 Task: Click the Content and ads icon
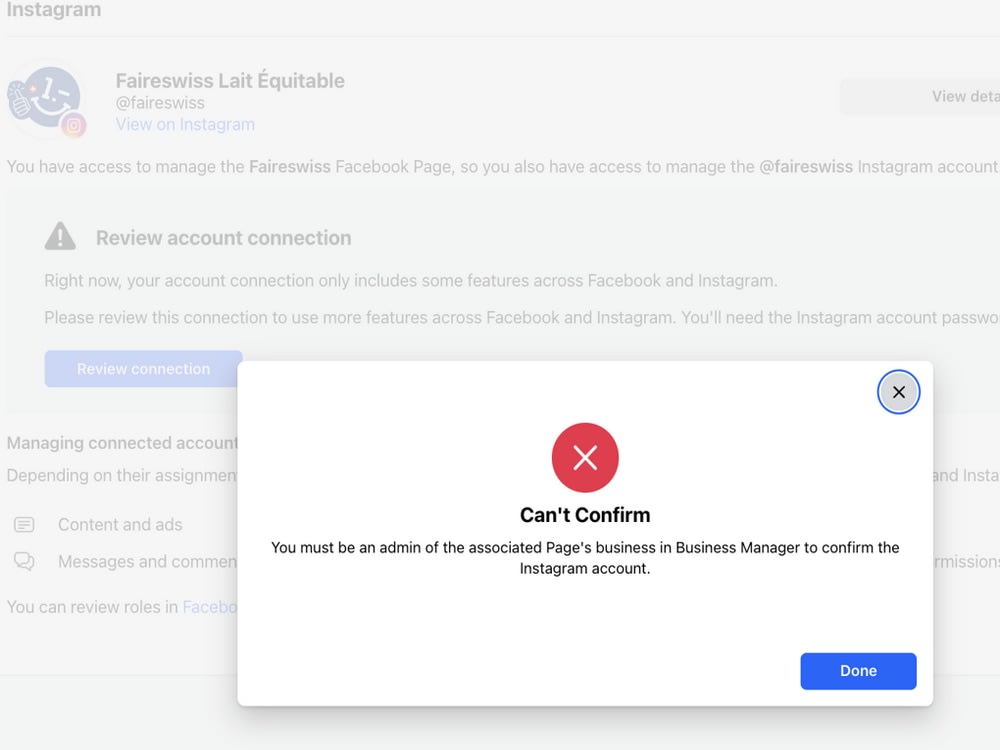[x=24, y=524]
